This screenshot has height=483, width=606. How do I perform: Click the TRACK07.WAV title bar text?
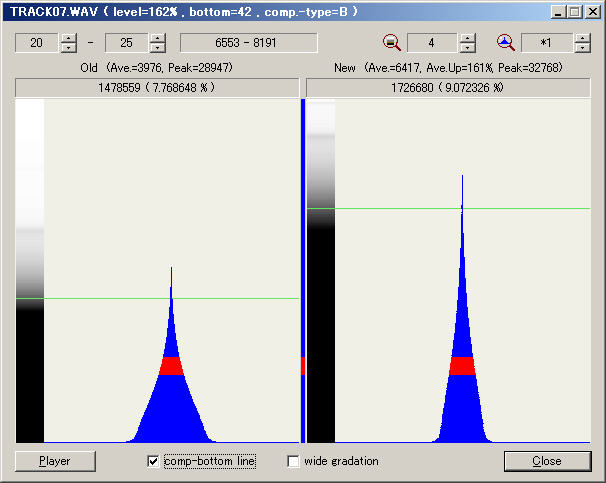coord(184,12)
